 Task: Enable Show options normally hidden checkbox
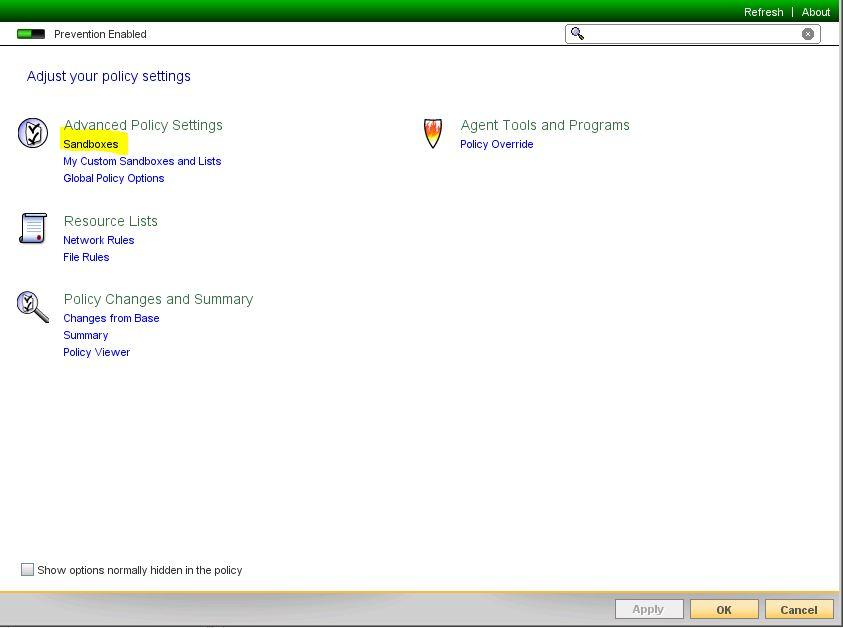coord(28,569)
